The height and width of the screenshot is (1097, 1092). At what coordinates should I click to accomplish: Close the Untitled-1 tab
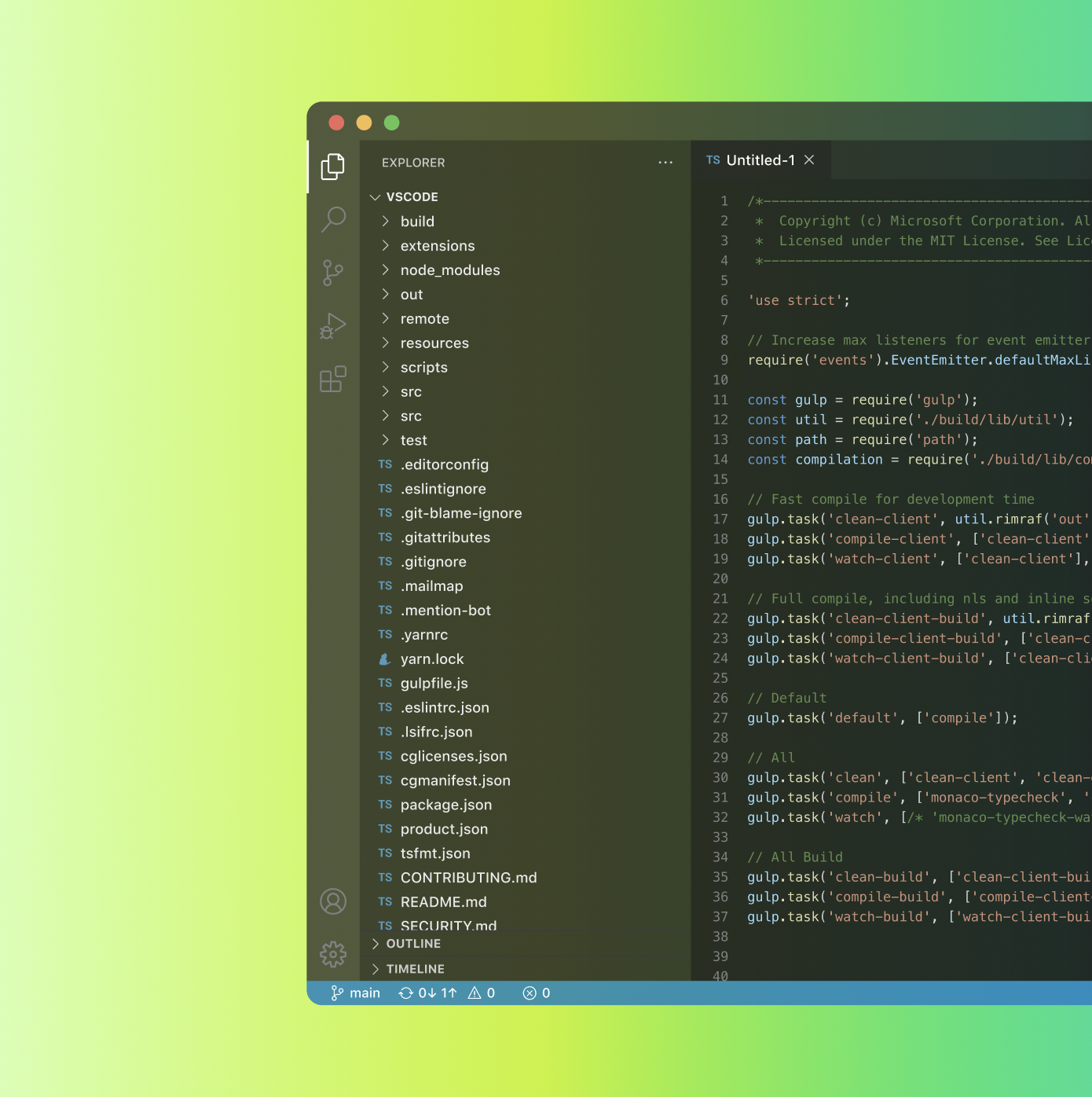809,160
